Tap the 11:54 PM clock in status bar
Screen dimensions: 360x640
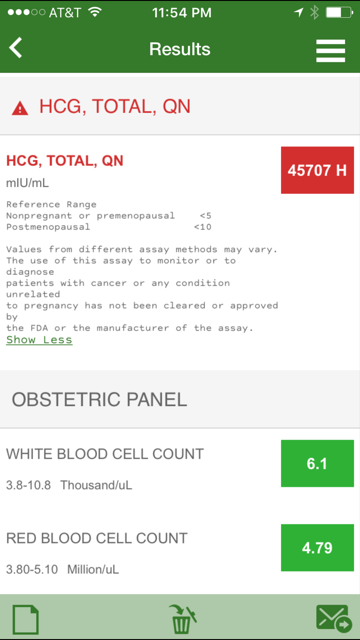click(x=182, y=13)
